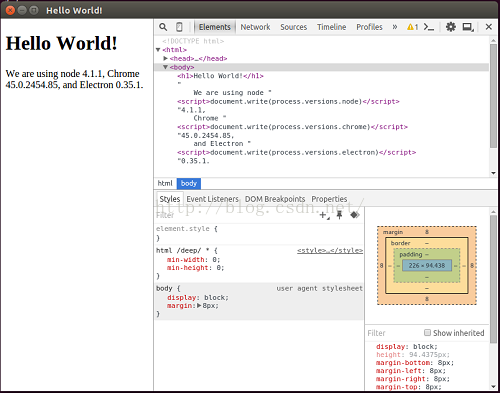Click the Hello World! page heading

[61, 43]
